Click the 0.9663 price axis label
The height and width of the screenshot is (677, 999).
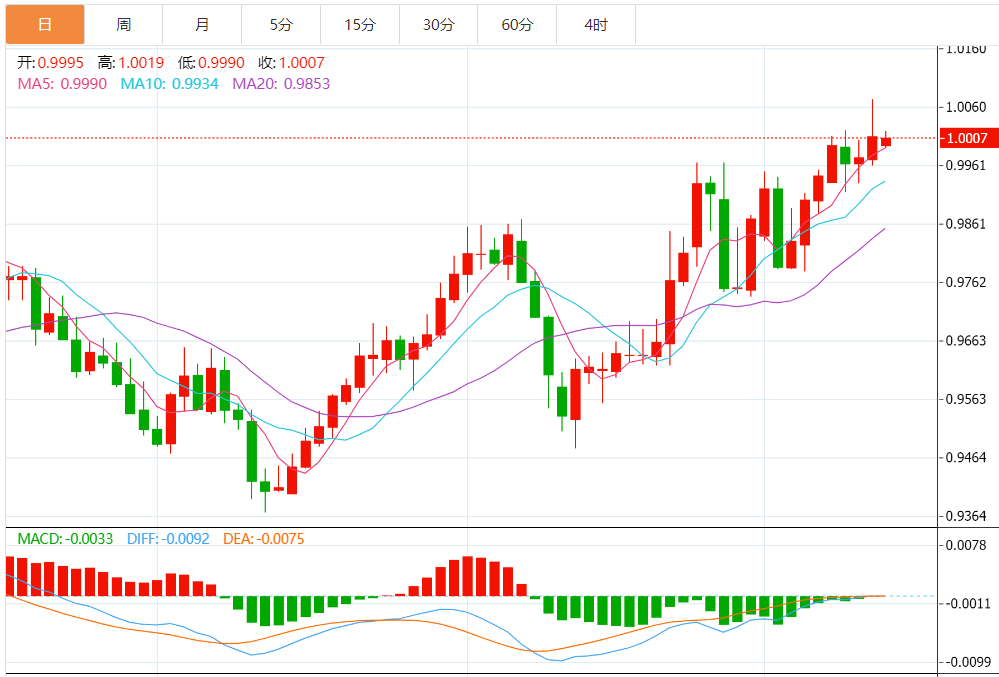pyautogui.click(x=967, y=341)
